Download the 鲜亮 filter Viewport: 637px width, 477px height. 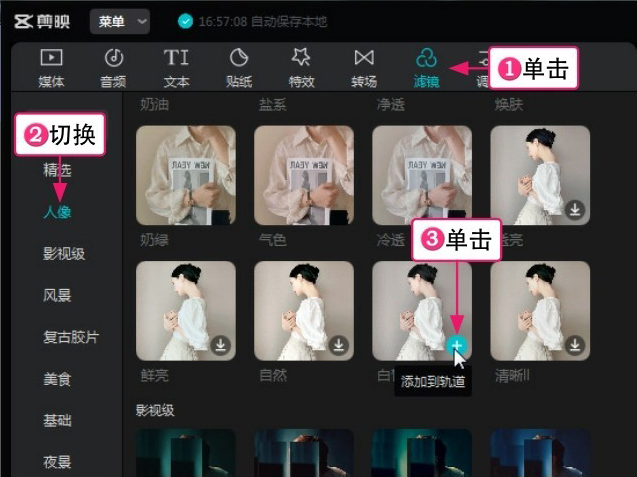click(221, 345)
